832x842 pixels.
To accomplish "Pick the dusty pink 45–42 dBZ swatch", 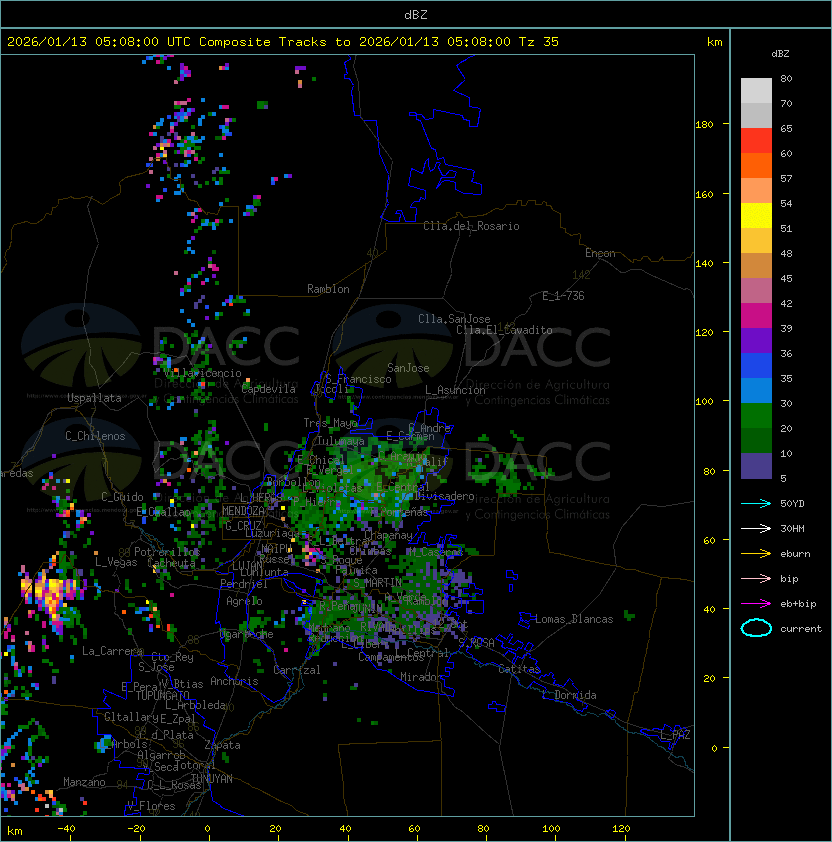I will click(x=756, y=291).
